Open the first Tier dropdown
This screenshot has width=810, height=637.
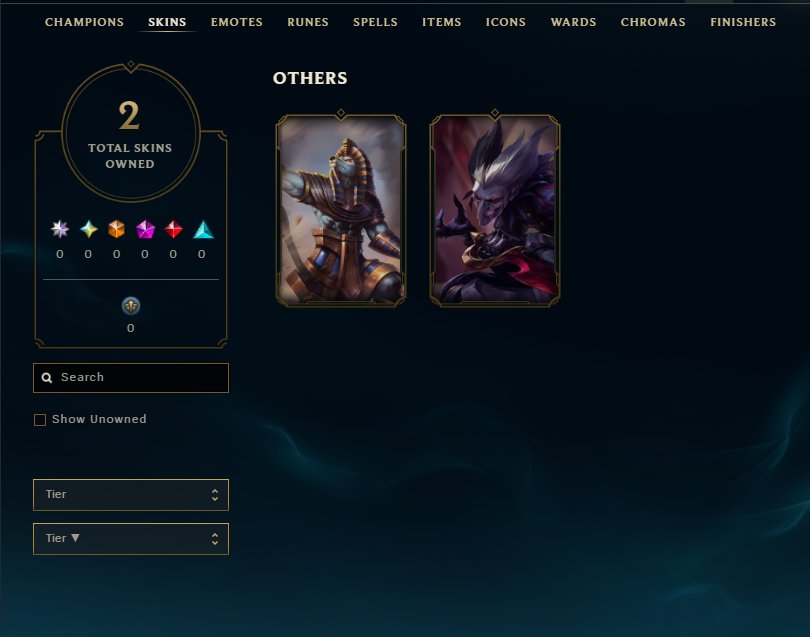[131, 495]
